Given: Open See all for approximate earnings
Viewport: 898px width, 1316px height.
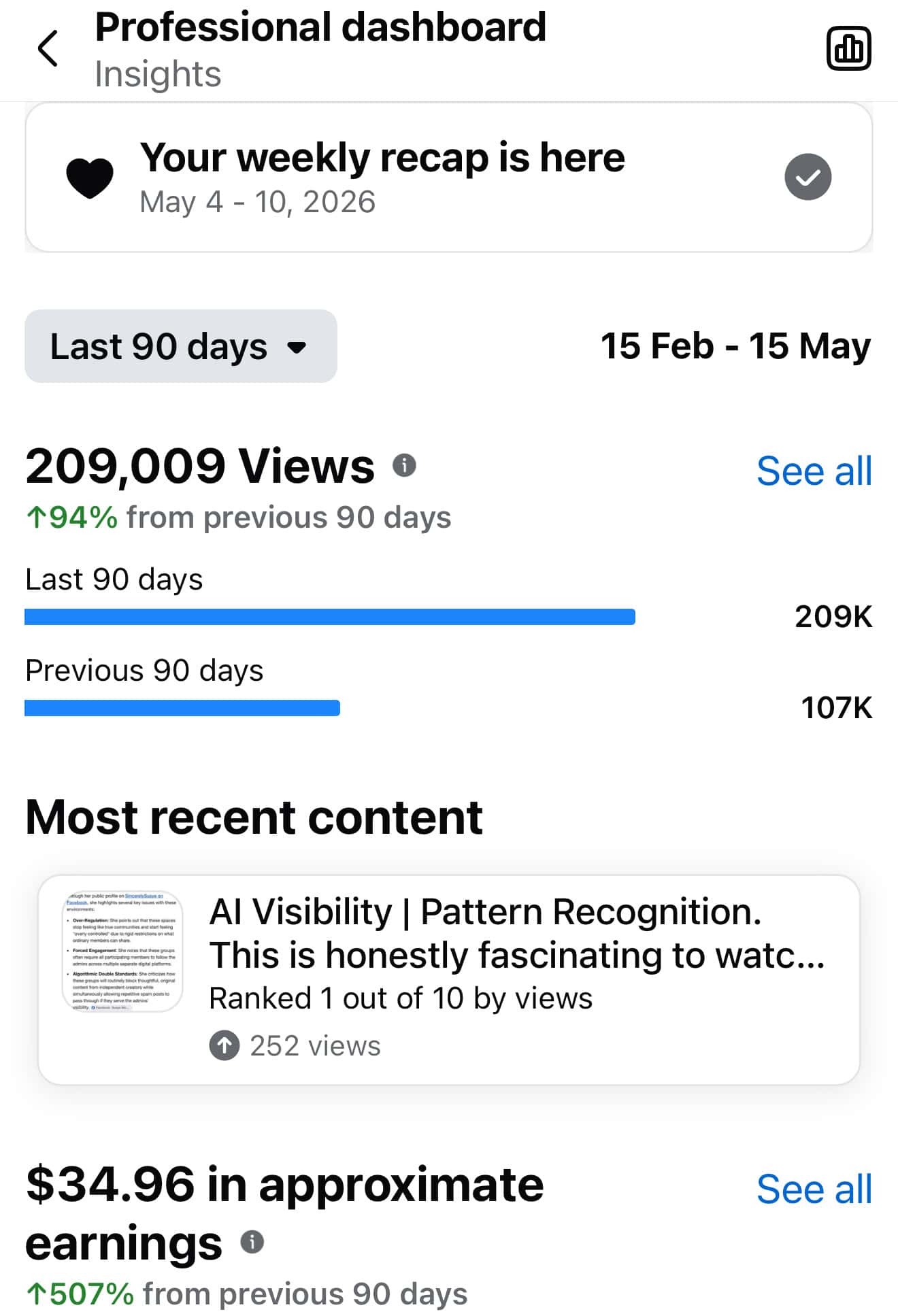Looking at the screenshot, I should tap(814, 1189).
